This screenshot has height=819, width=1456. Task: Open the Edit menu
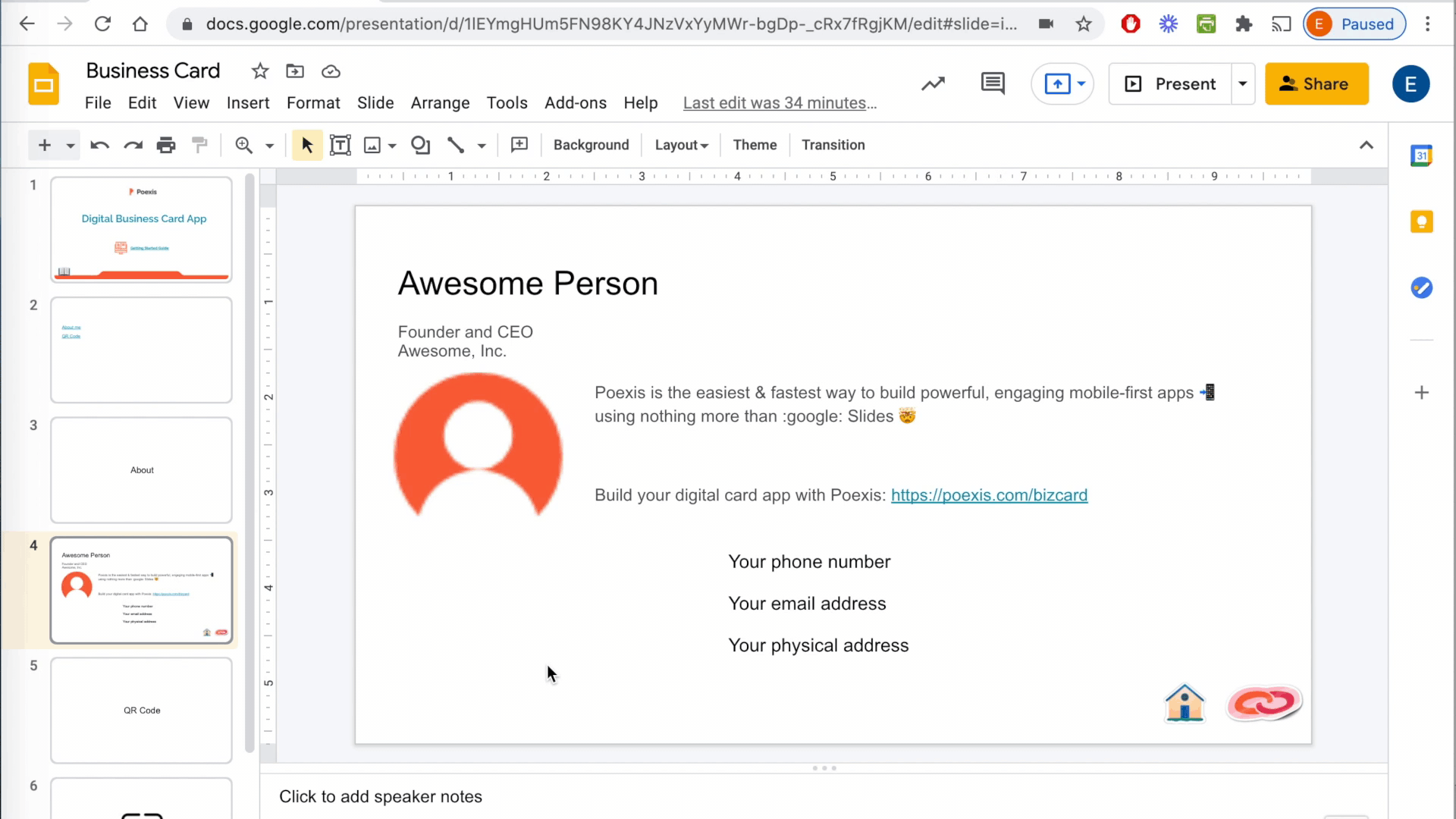[x=142, y=103]
